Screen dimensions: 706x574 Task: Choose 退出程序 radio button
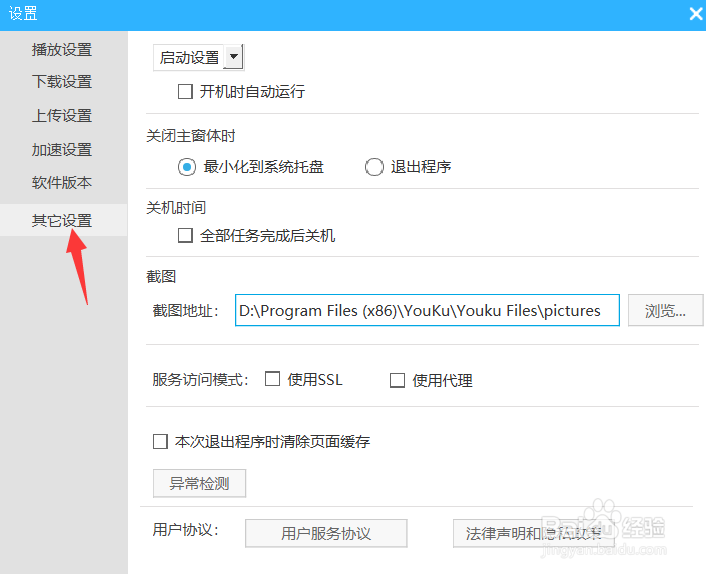coord(374,167)
